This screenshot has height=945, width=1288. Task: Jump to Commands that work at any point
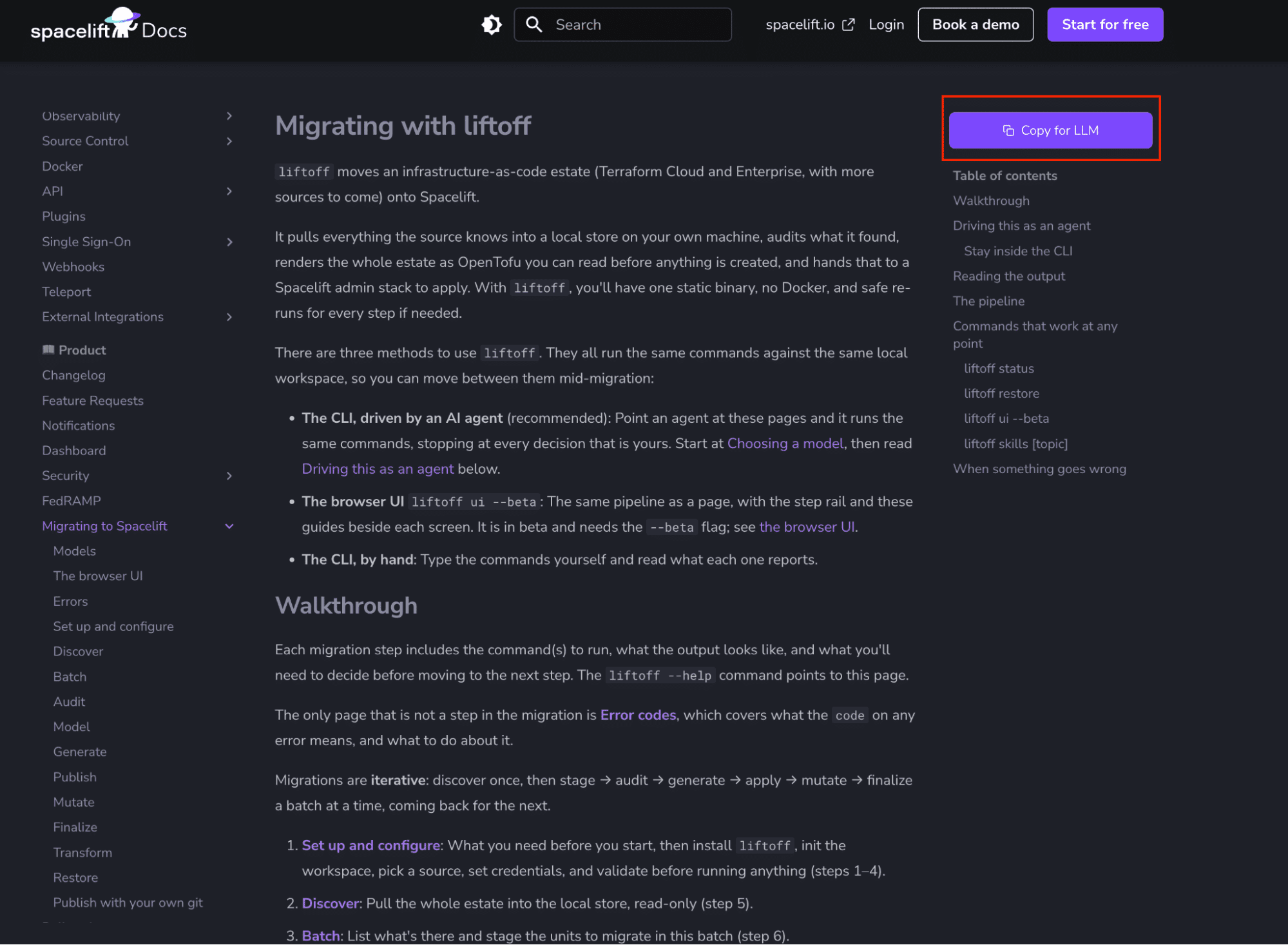point(1035,335)
